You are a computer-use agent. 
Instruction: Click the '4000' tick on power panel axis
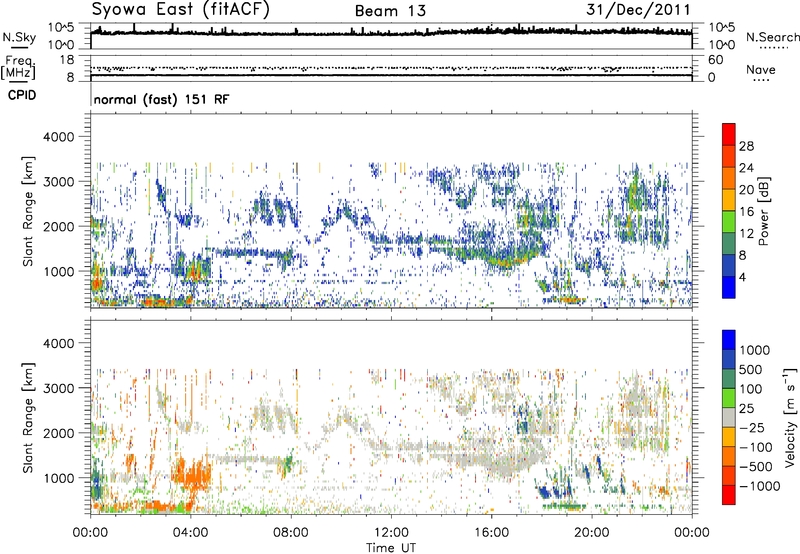[x=61, y=137]
